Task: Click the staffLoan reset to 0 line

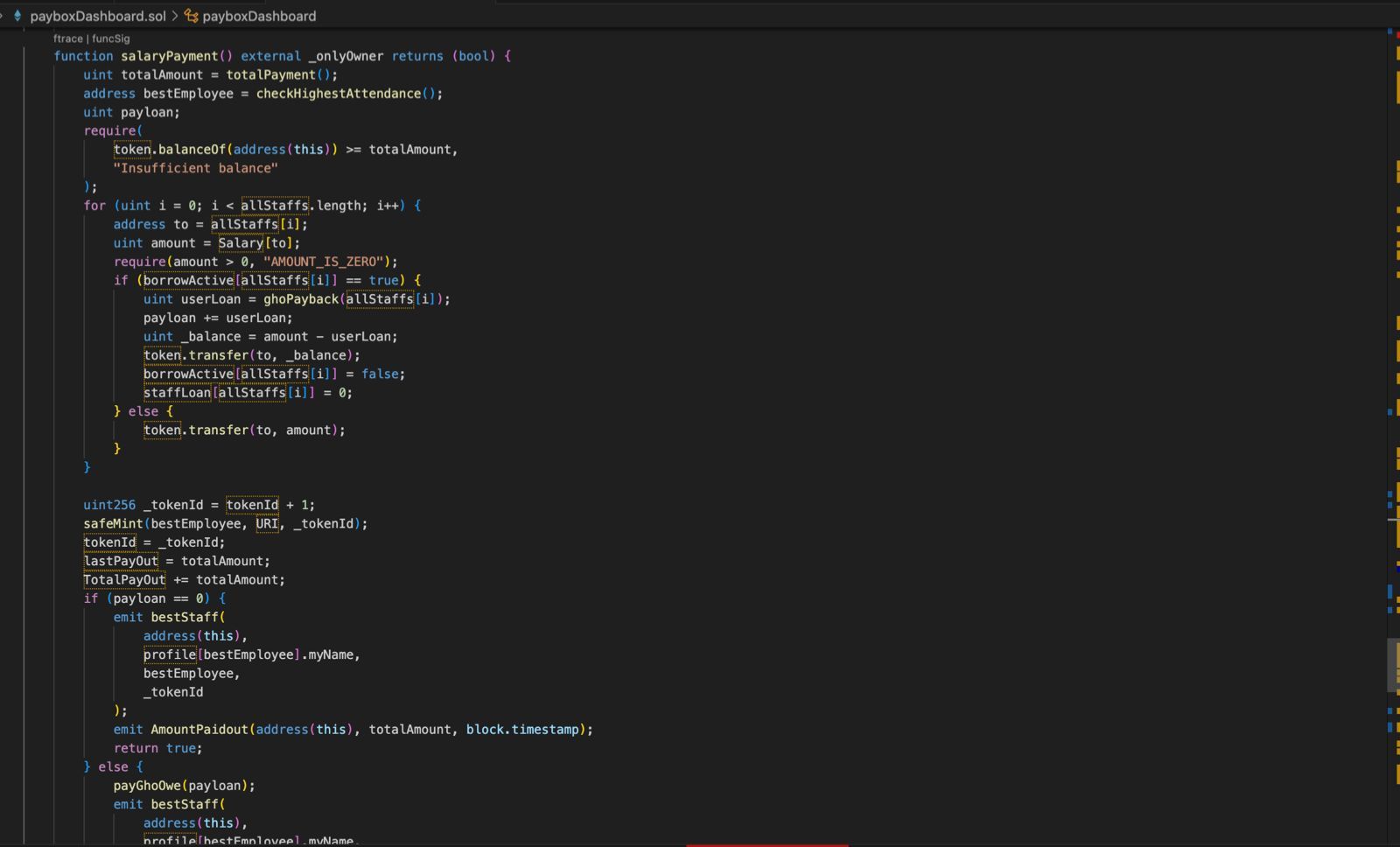Action: click(x=248, y=393)
